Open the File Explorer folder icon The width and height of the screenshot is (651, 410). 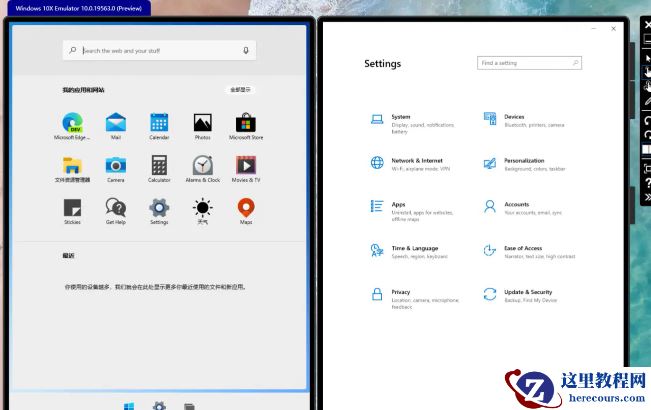click(x=72, y=166)
